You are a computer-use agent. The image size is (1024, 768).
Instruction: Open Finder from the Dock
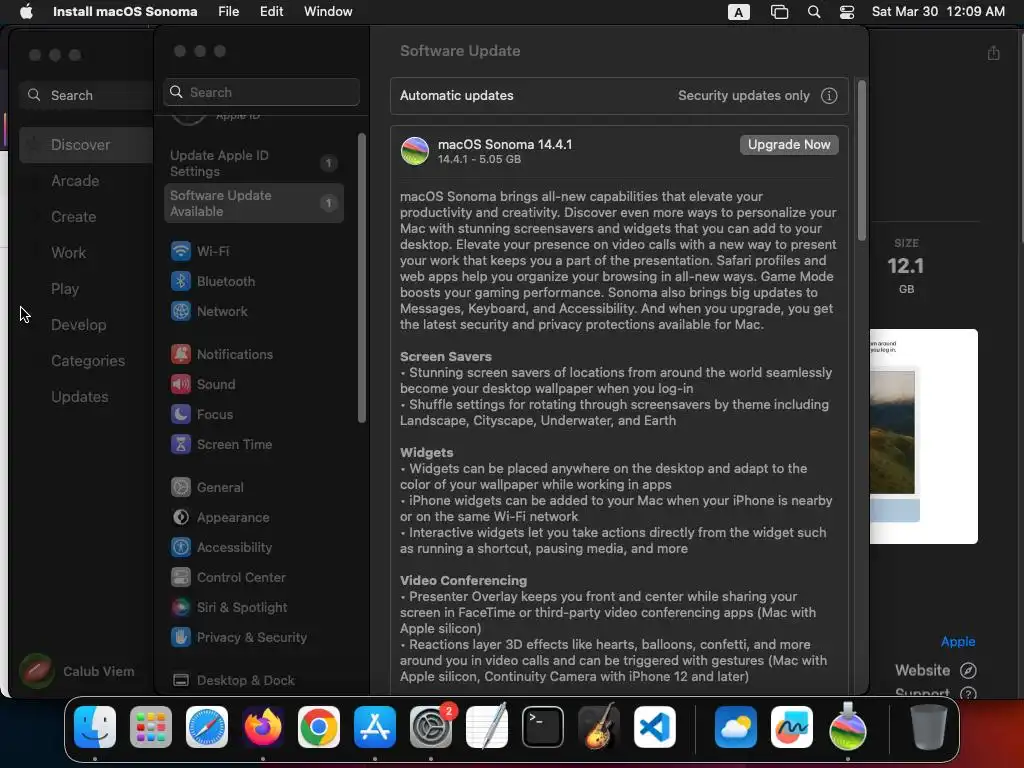point(95,727)
